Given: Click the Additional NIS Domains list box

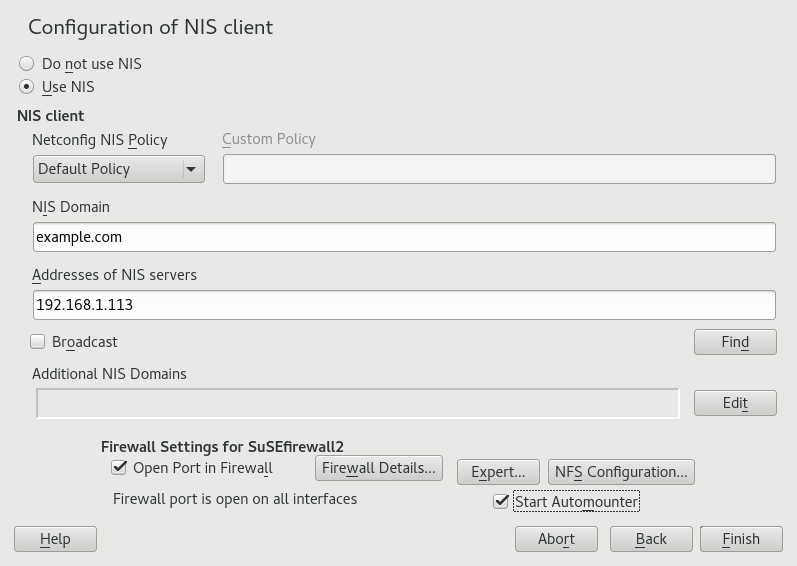Looking at the screenshot, I should (357, 403).
